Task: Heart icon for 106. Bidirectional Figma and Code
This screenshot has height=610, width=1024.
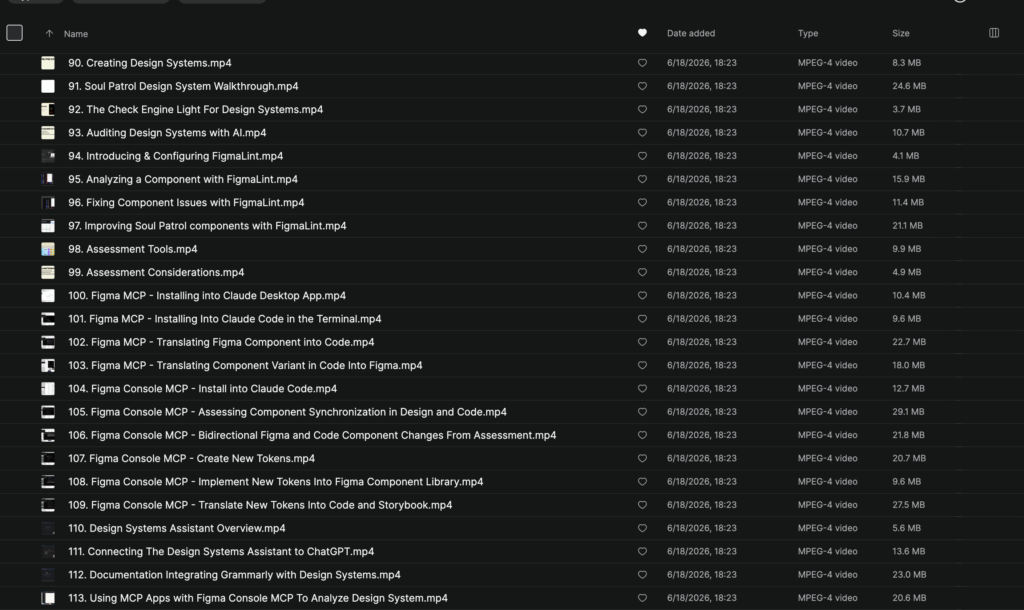Action: (642, 435)
